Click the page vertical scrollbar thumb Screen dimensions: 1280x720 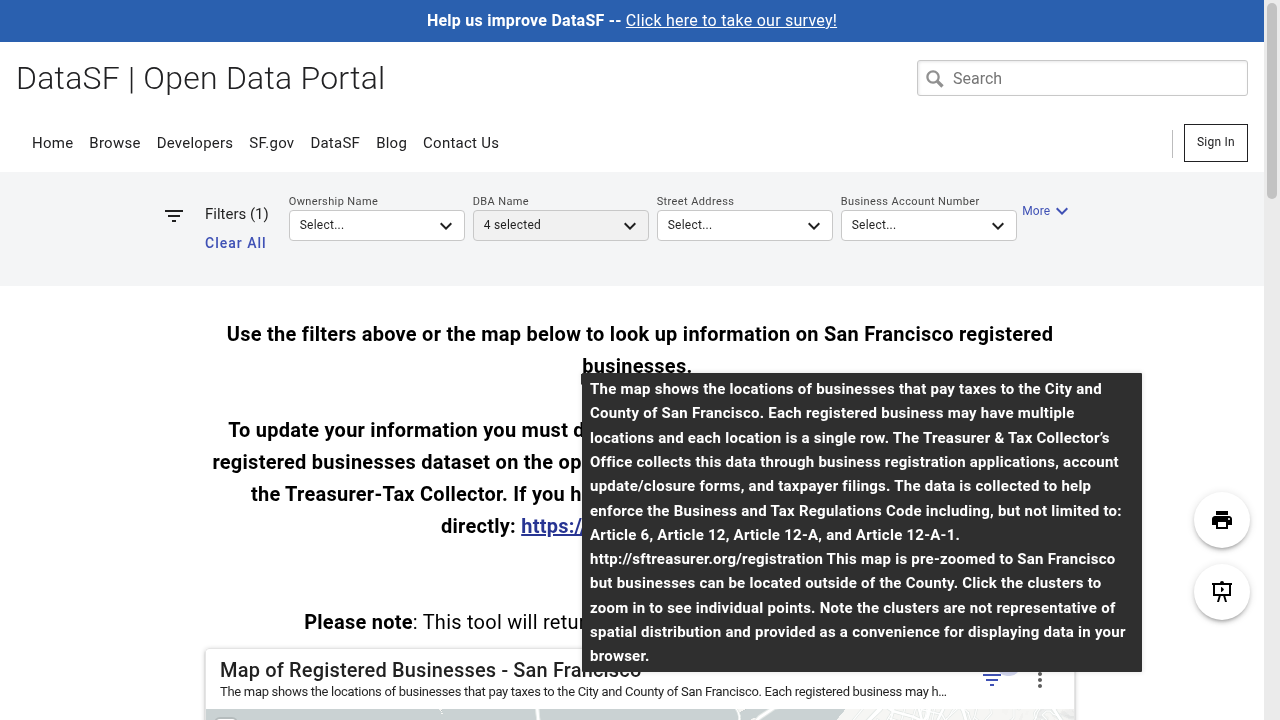coord(1272,100)
